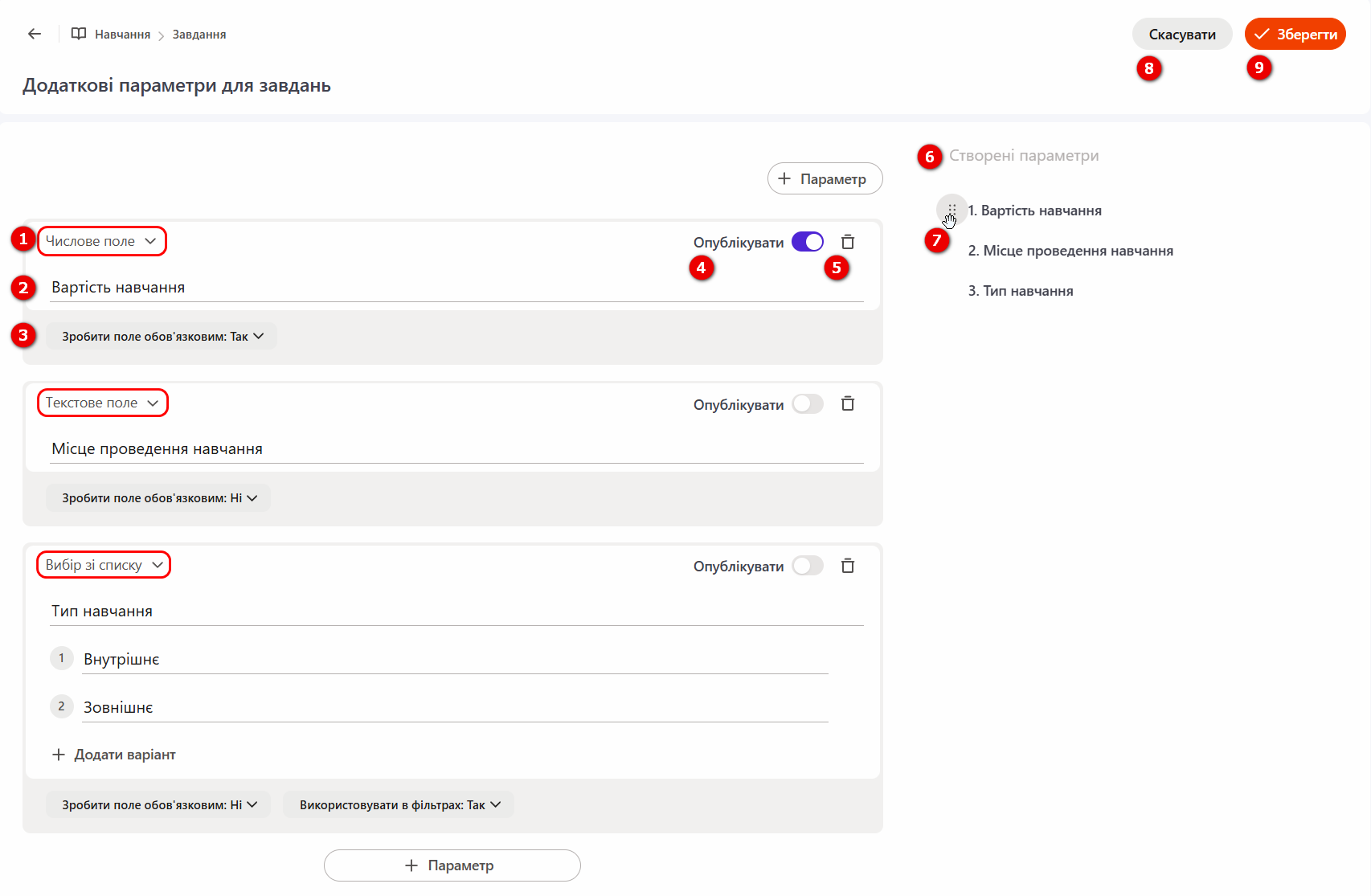Click the Скасувати button
Image resolution: width=1371 pixels, height=896 pixels.
click(x=1181, y=35)
